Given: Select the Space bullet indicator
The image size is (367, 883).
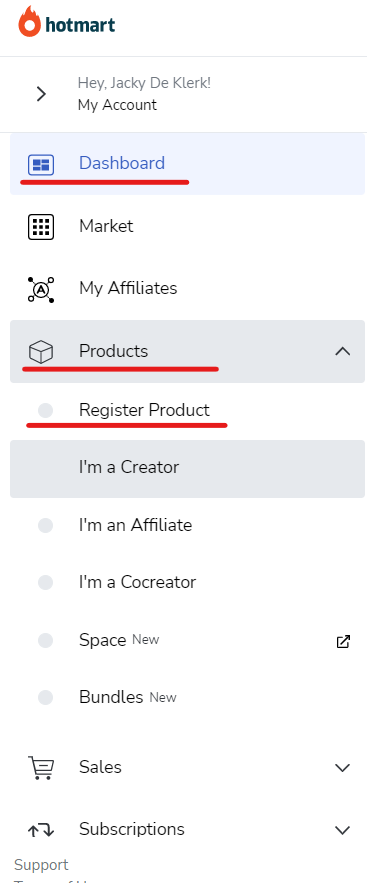Looking at the screenshot, I should point(46,640).
